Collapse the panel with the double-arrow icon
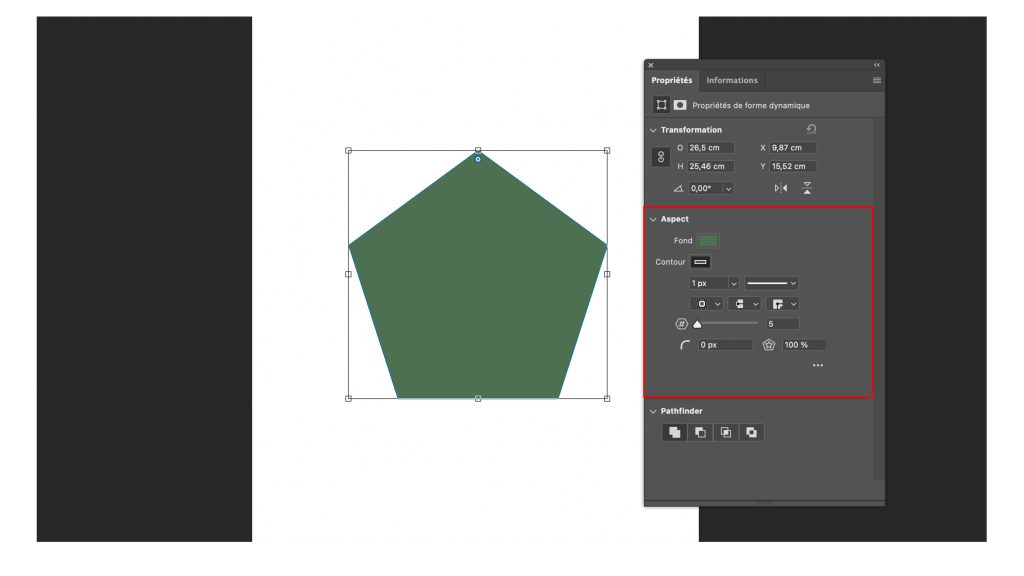The height and width of the screenshot is (576, 1024). (876, 65)
